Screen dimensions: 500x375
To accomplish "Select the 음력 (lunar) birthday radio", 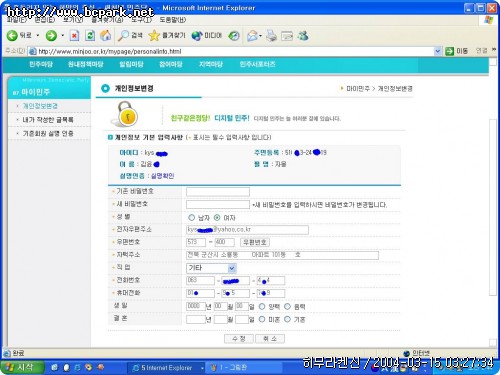I will coord(287,306).
